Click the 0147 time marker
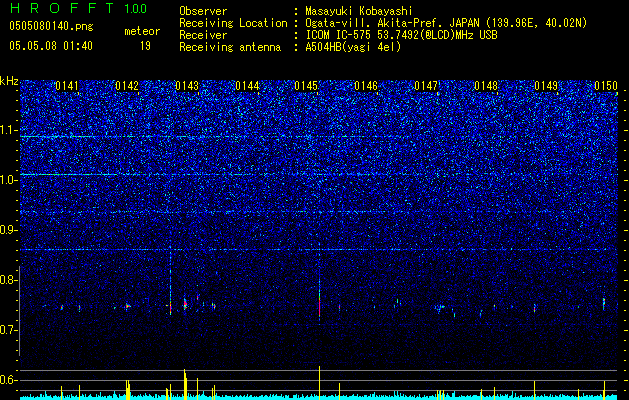This screenshot has width=629, height=400. tap(426, 86)
